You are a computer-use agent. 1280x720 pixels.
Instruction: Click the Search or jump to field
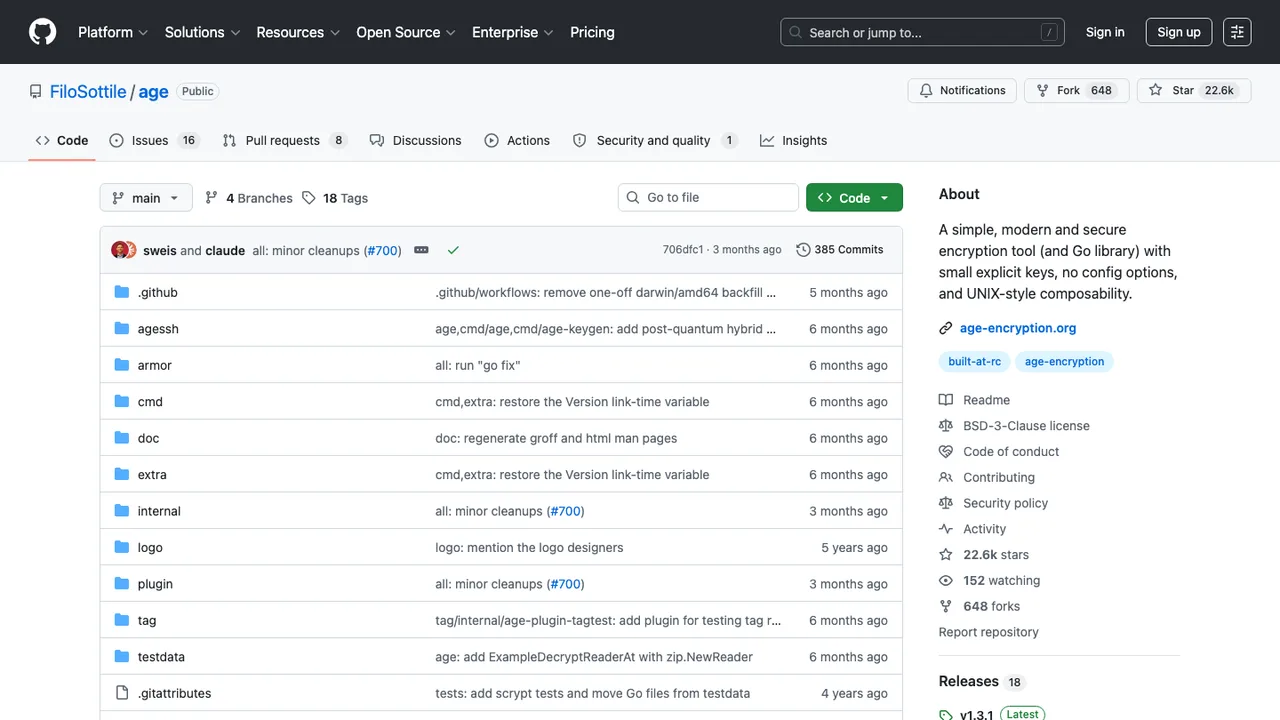[922, 32]
